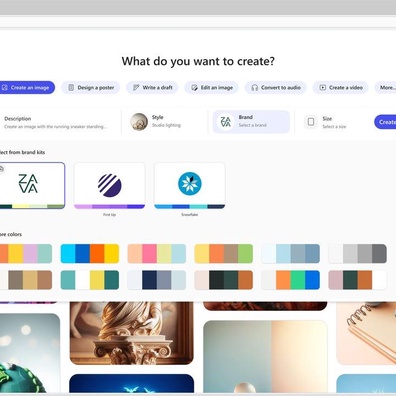Switch to the Edit an image tab

211,88
